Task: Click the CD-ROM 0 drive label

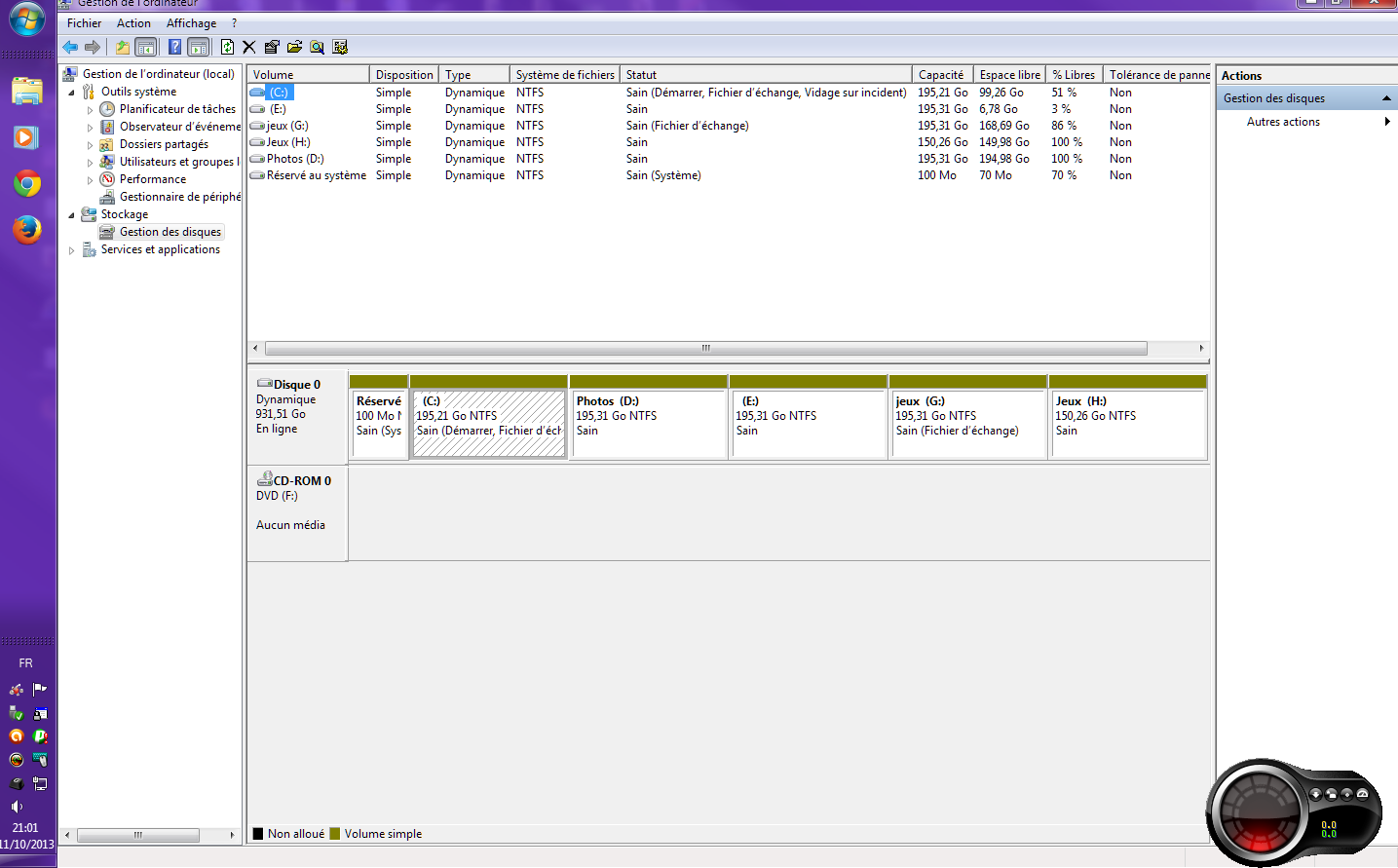Action: [302, 481]
